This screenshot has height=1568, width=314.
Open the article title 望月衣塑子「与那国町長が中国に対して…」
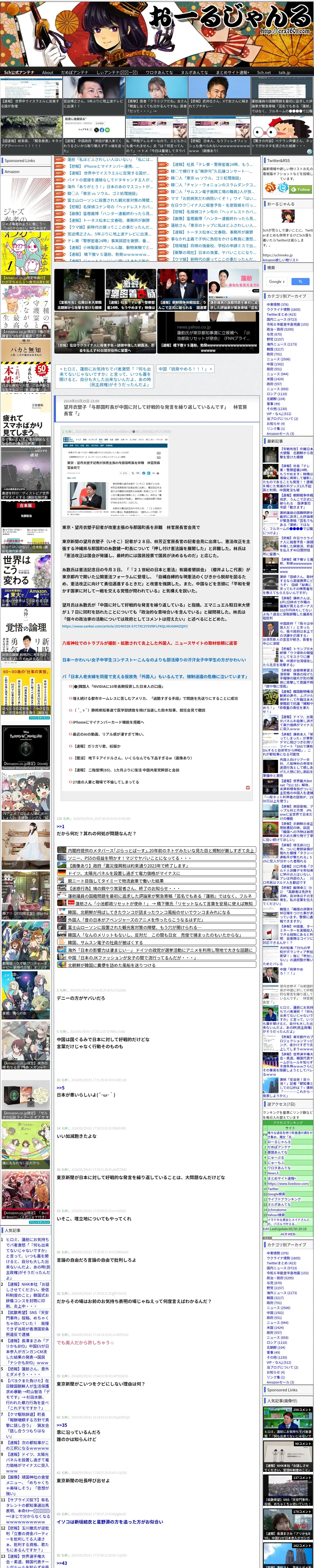pos(155,410)
